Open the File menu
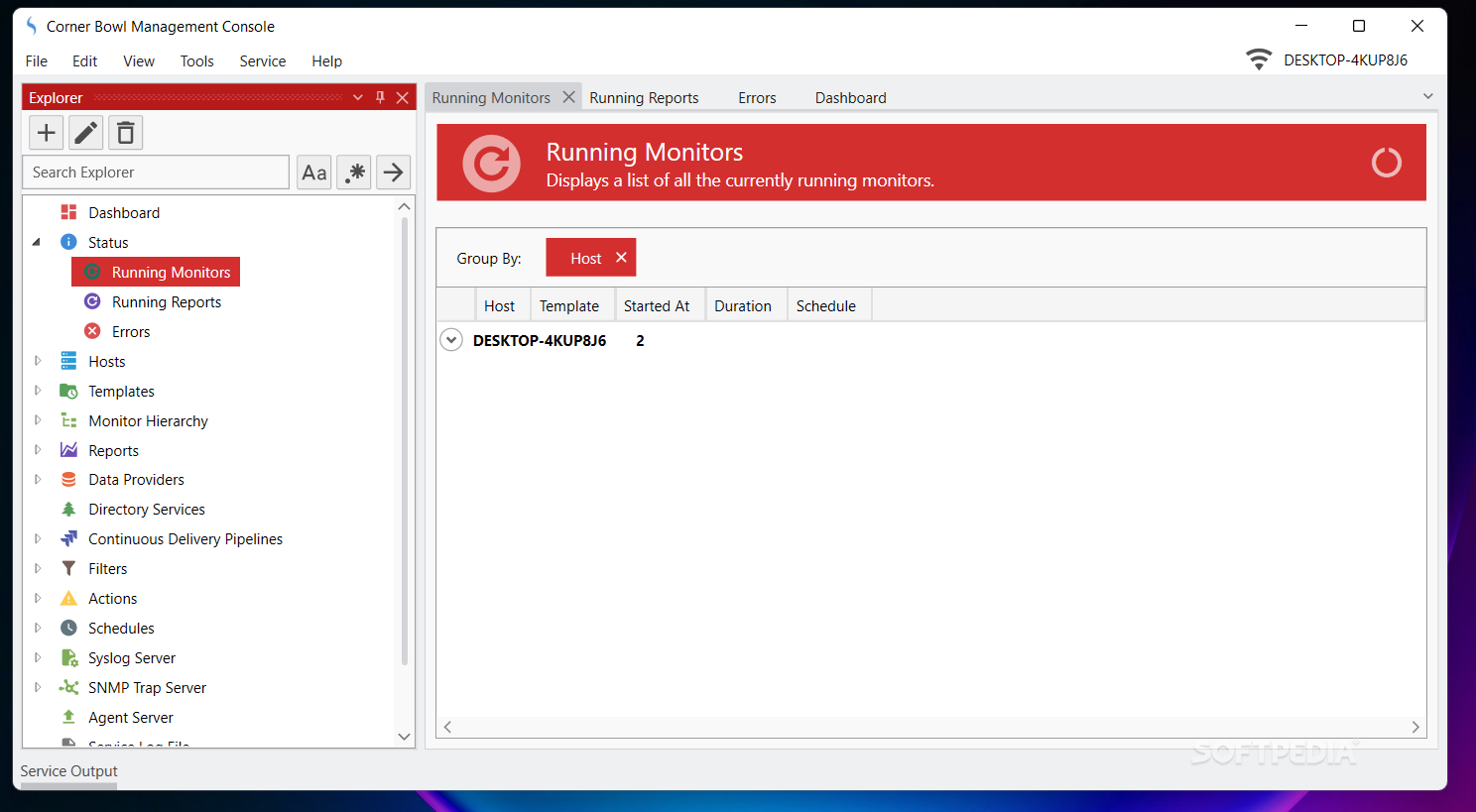The width and height of the screenshot is (1476, 812). [37, 61]
